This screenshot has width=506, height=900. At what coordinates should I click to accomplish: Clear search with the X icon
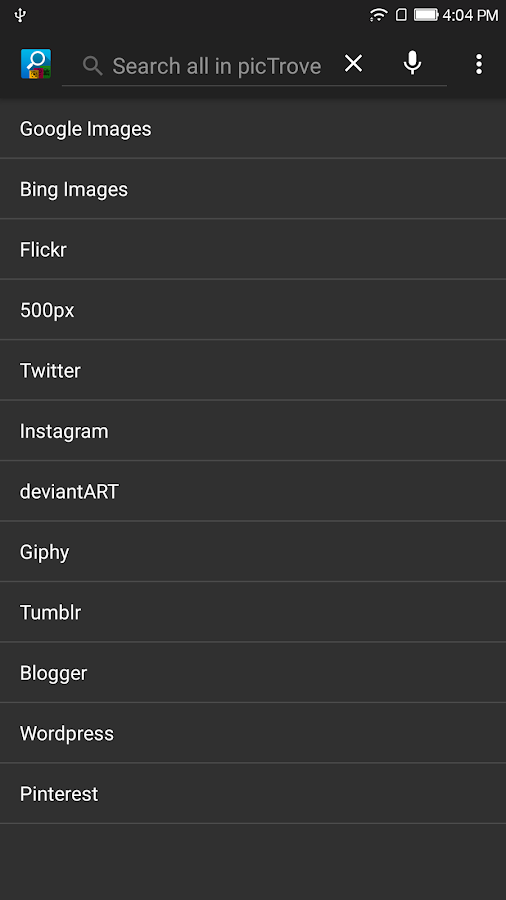[x=353, y=64]
